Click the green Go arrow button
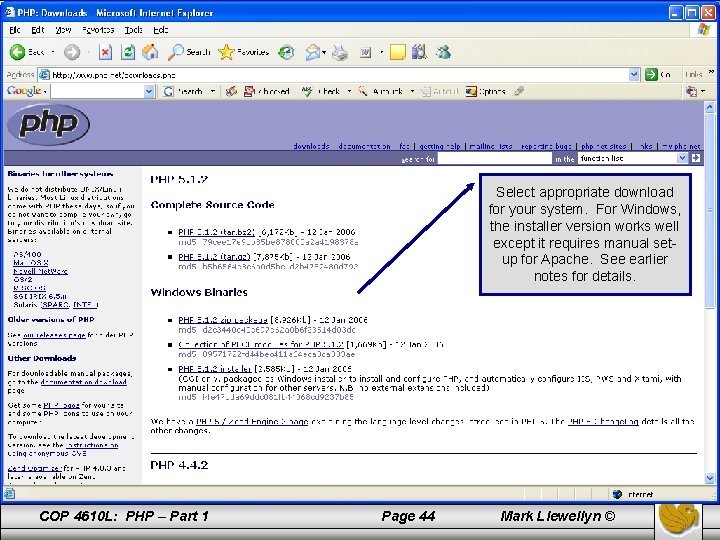720x540 pixels. pyautogui.click(x=651, y=74)
